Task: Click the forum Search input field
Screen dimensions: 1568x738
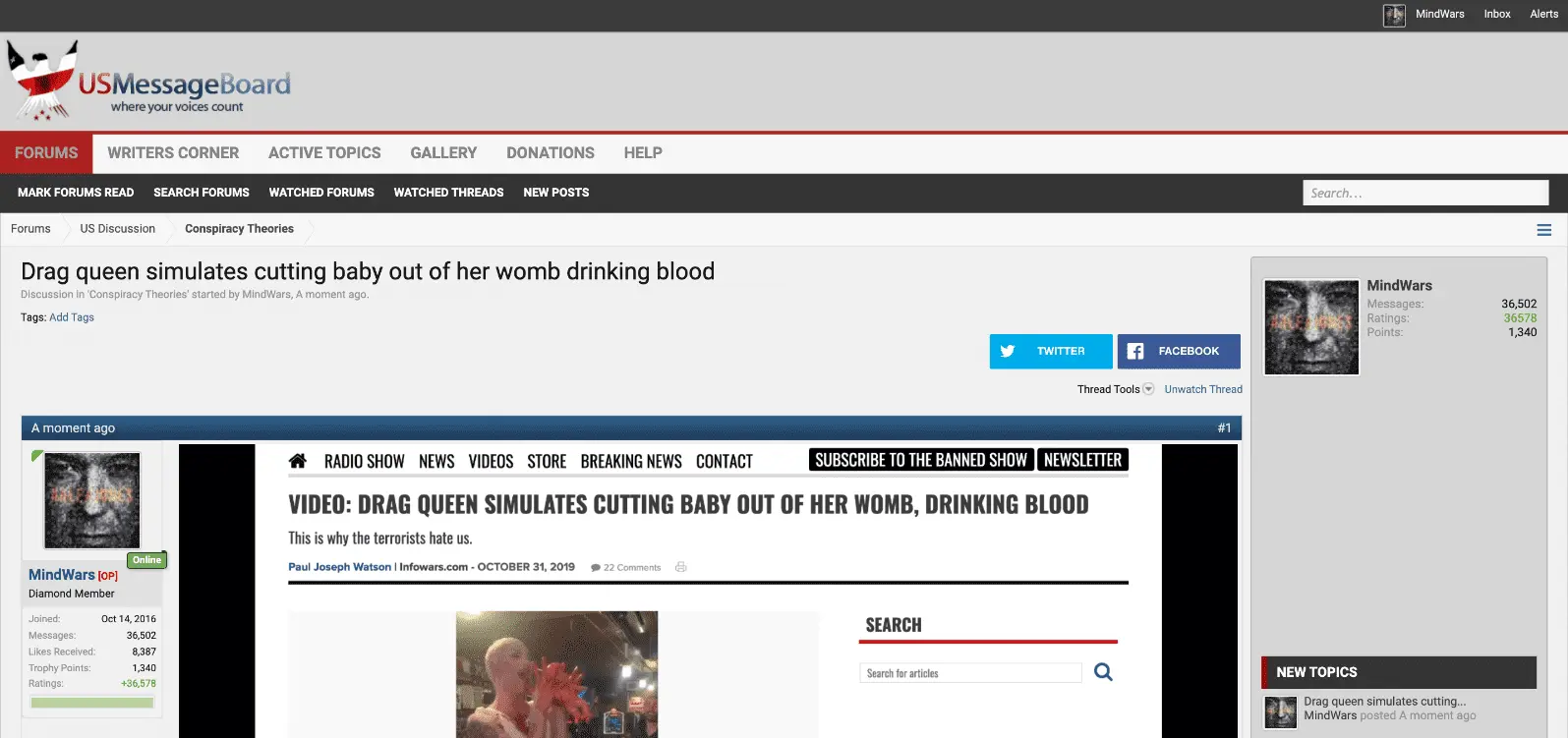Action: 1424,194
